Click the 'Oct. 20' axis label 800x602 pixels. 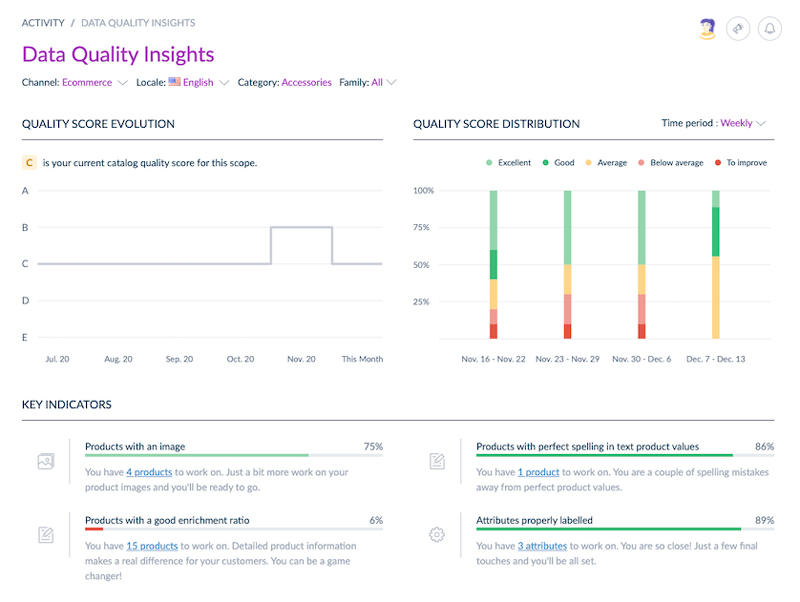click(x=240, y=359)
